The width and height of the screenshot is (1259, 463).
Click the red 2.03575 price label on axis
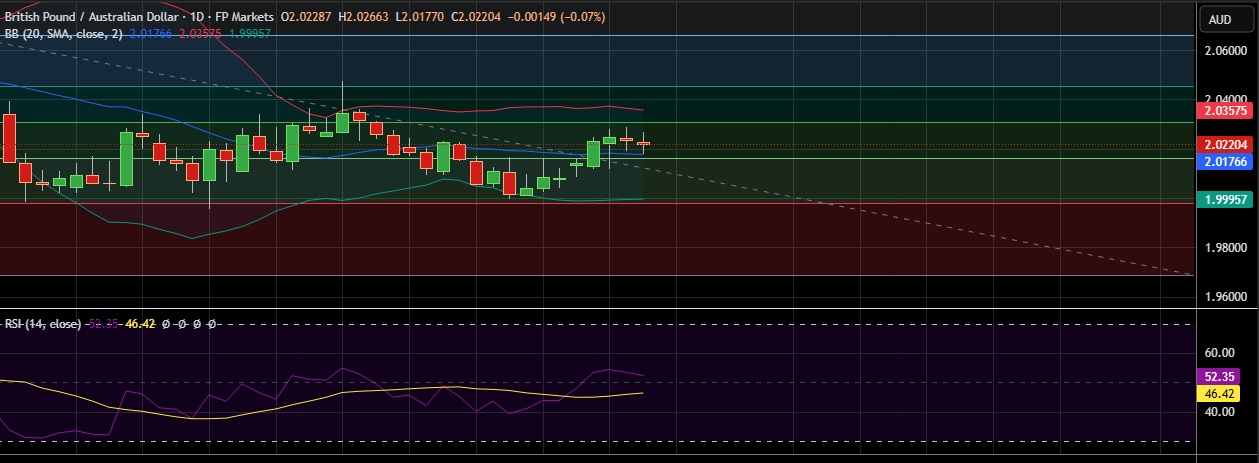point(1225,111)
